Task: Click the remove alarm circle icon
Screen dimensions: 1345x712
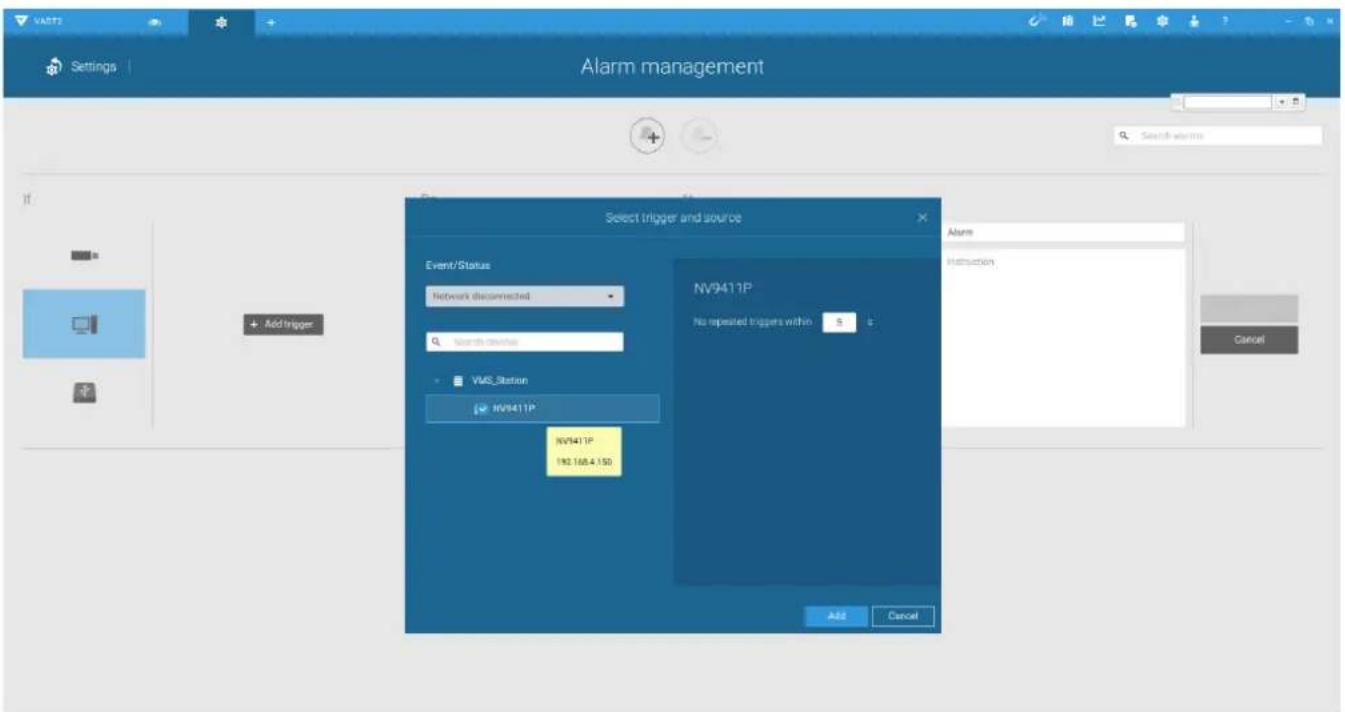Action: click(700, 137)
